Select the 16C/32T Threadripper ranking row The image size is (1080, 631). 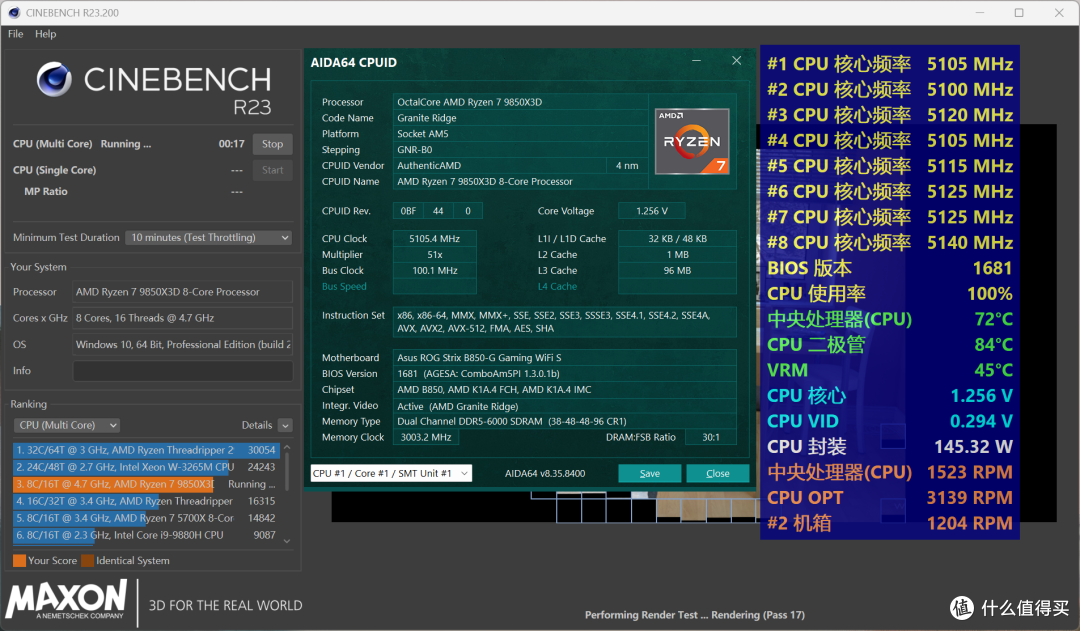(146, 501)
